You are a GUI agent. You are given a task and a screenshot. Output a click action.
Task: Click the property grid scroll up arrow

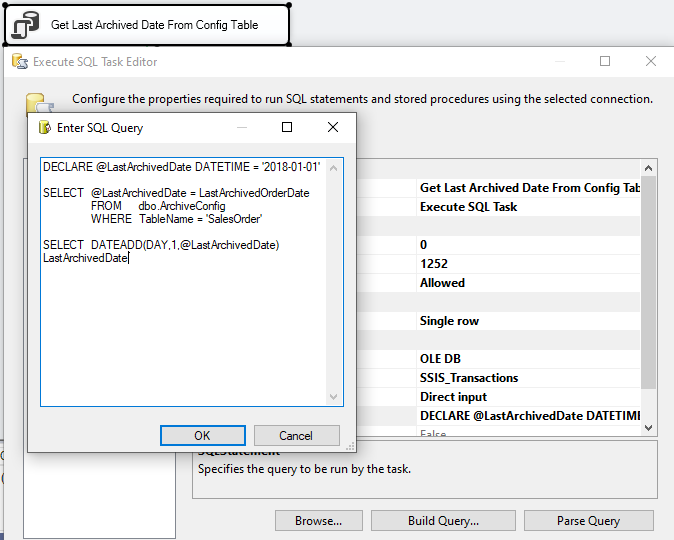pyautogui.click(x=649, y=168)
